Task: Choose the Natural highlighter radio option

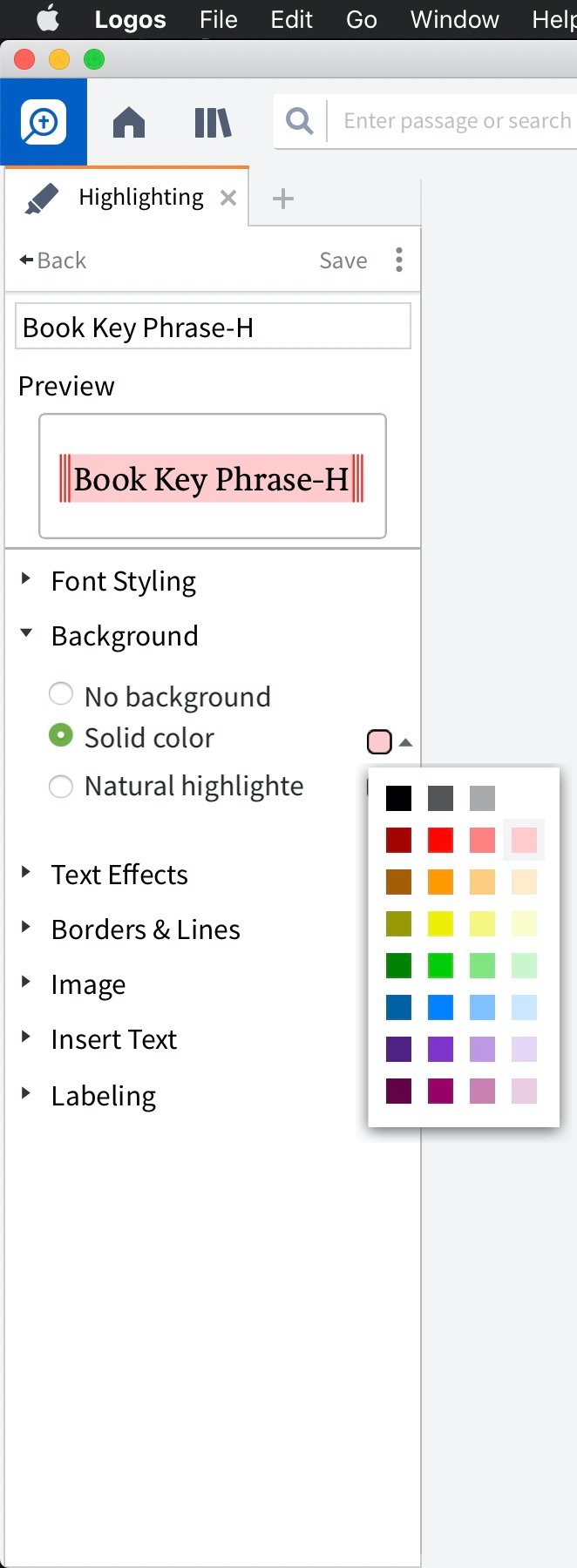Action: pos(61,787)
